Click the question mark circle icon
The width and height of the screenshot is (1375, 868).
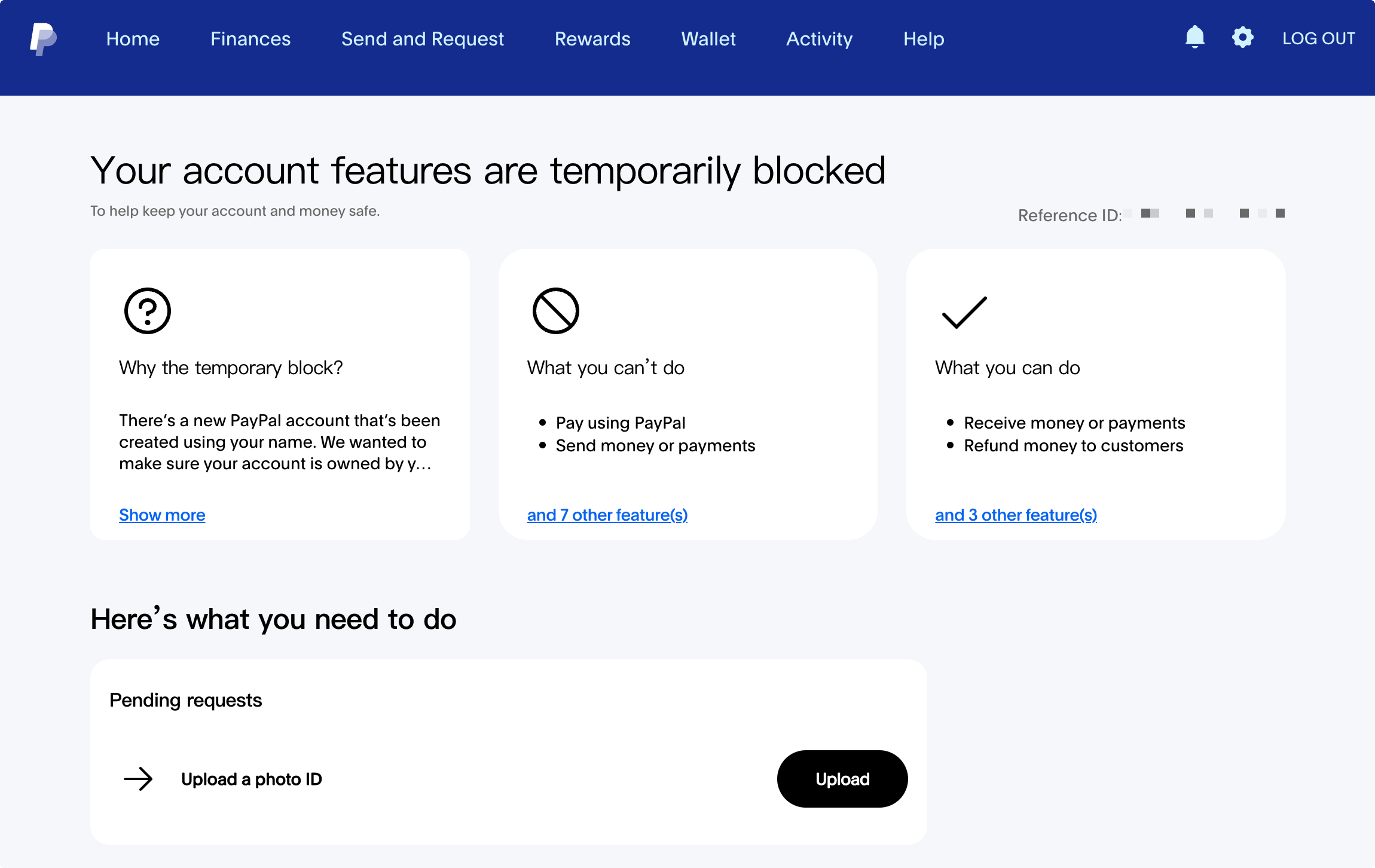(x=148, y=311)
